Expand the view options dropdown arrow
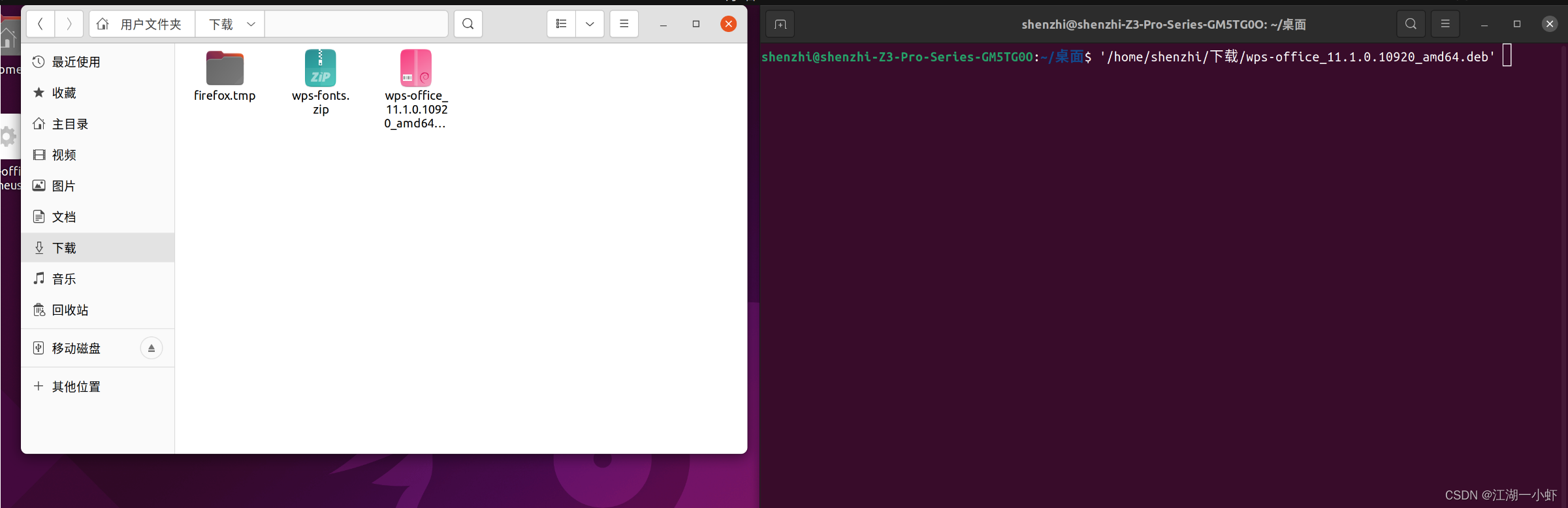 click(590, 24)
